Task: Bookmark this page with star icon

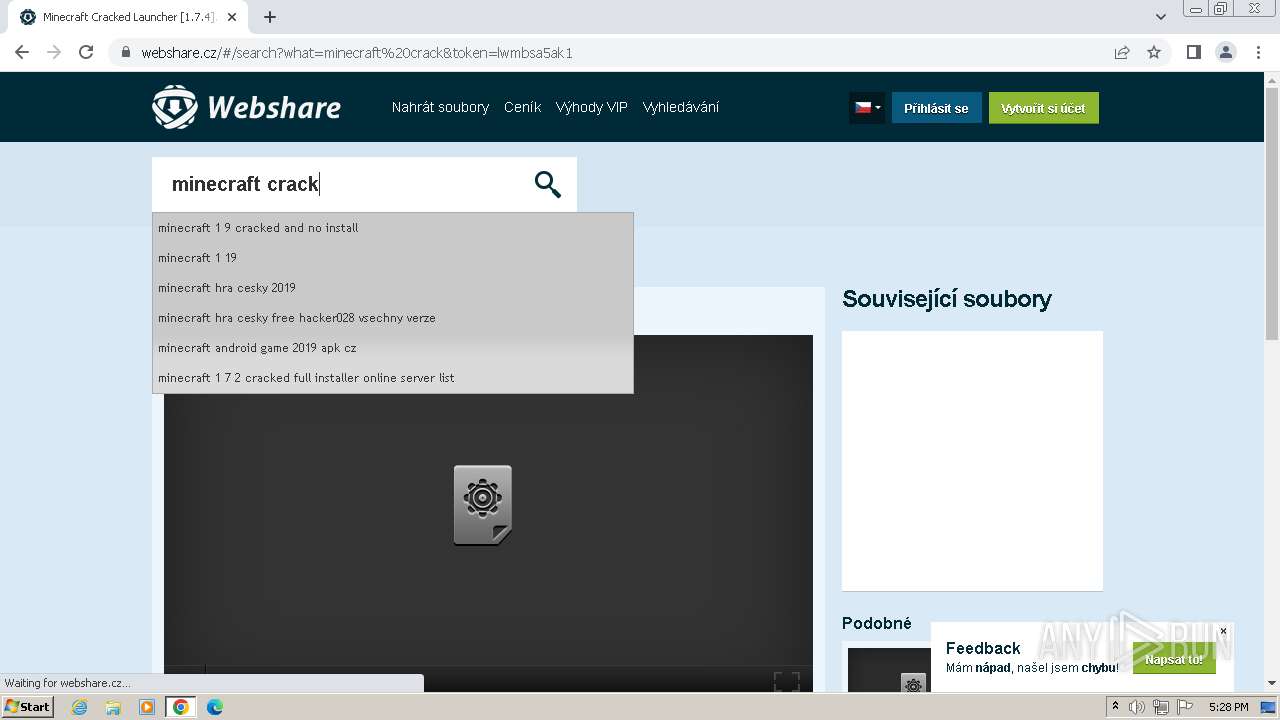Action: pos(1154,52)
